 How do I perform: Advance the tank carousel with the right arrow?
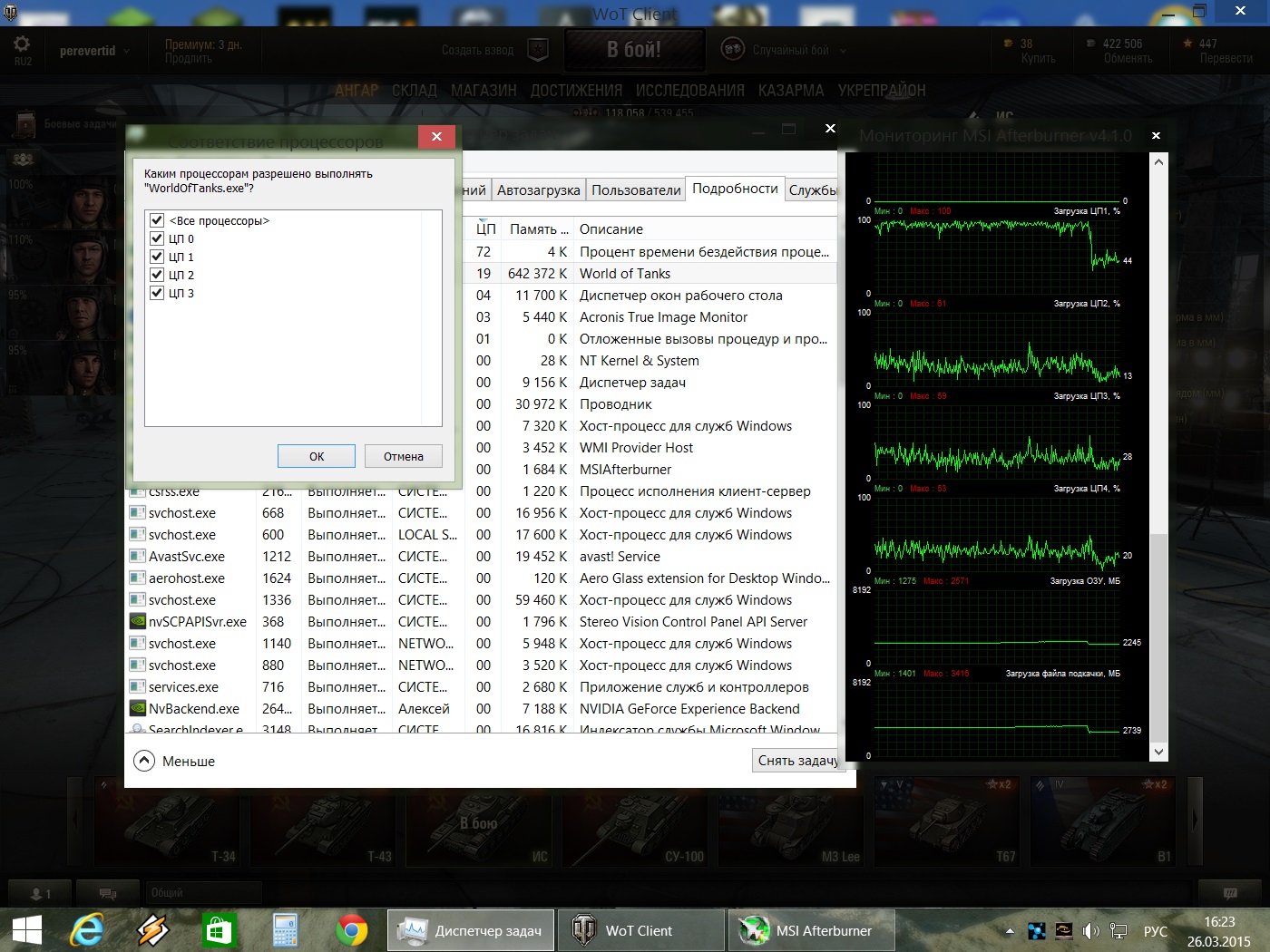(1195, 821)
